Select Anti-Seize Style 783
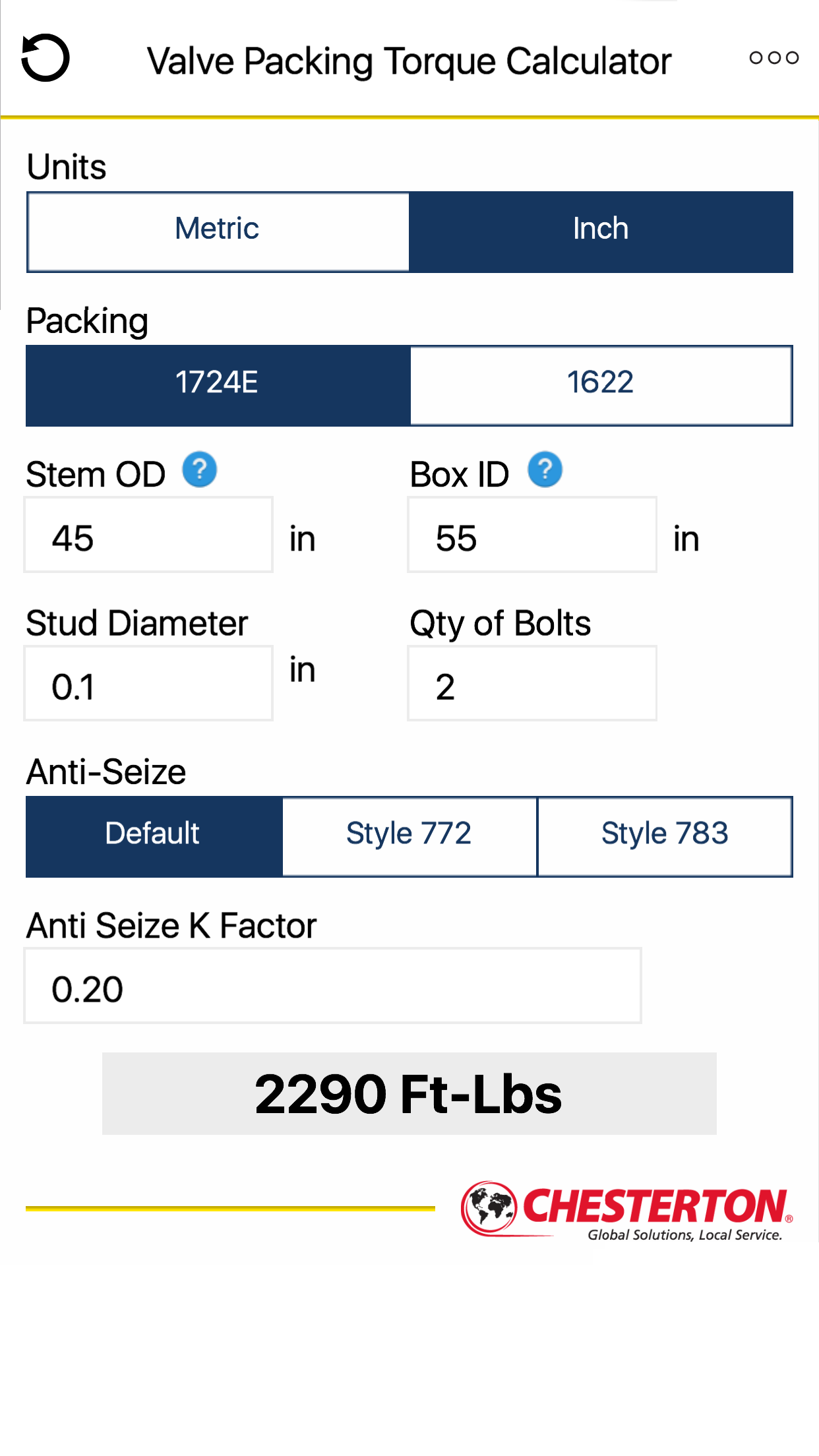This screenshot has width=819, height=1456. [x=664, y=835]
